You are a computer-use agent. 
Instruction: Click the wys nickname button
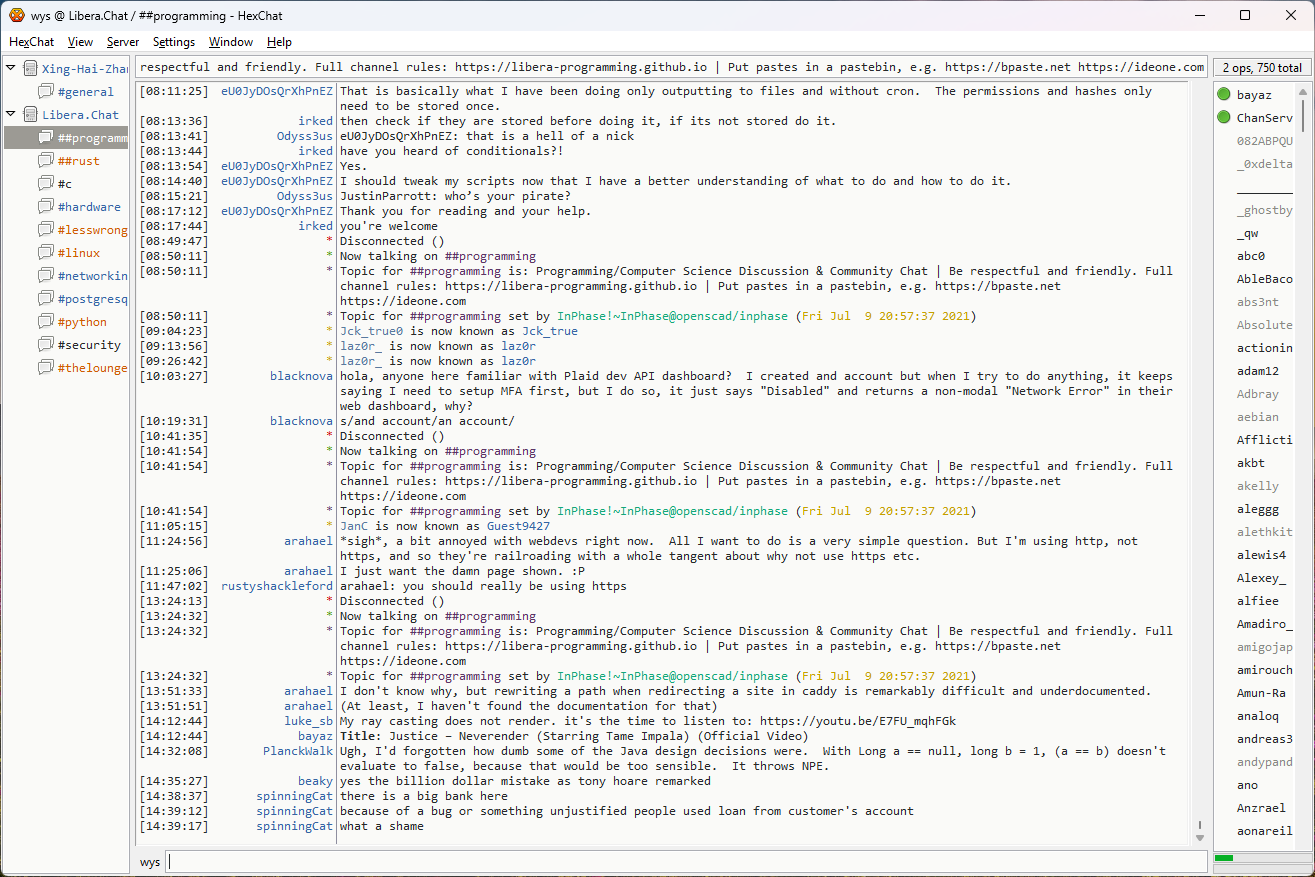(150, 861)
